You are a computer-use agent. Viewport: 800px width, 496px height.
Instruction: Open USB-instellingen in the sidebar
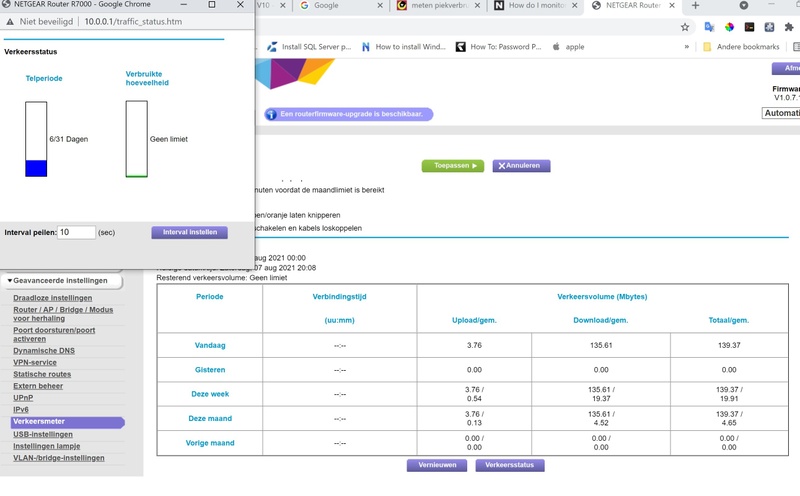pos(43,435)
